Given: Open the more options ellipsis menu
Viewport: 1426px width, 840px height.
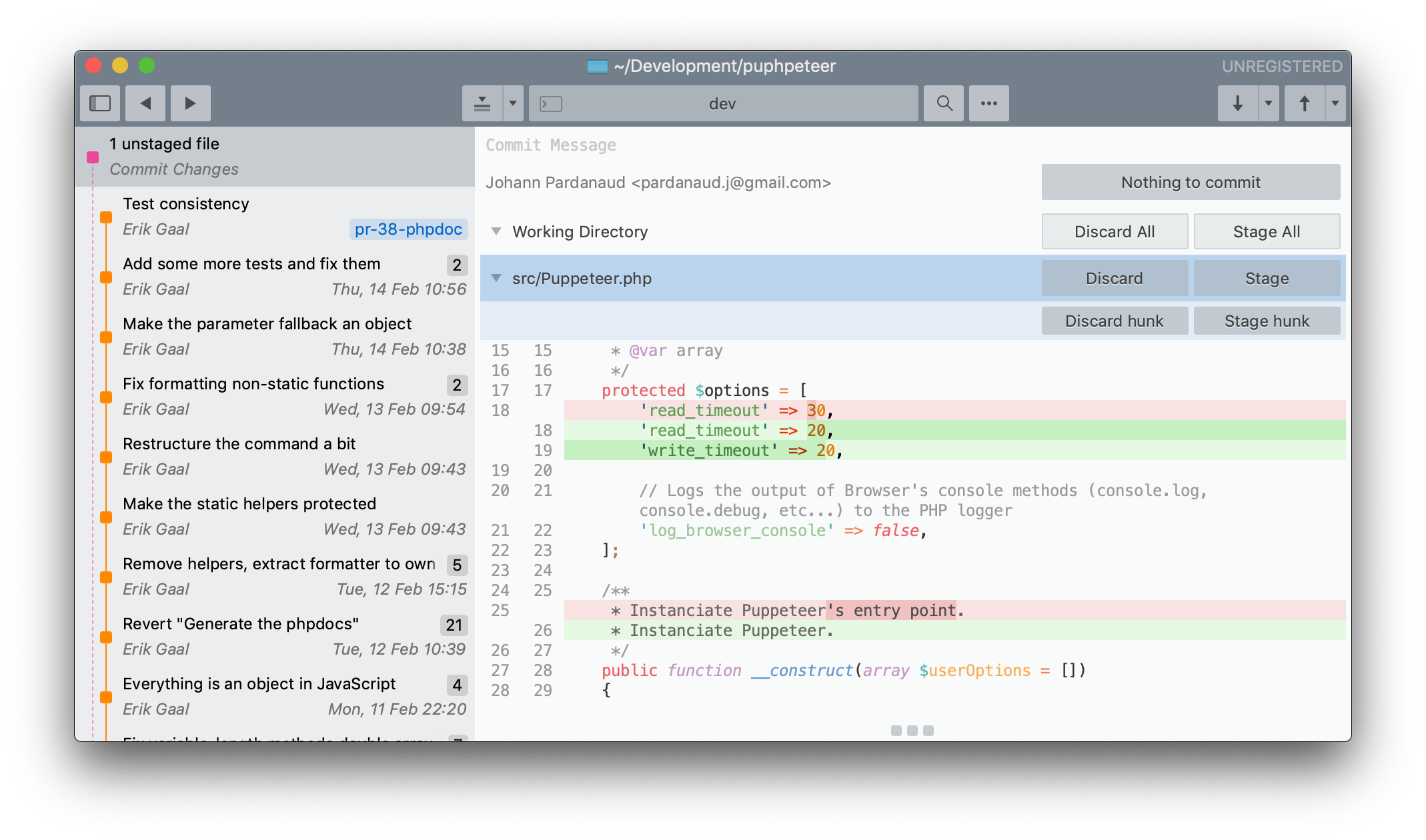Looking at the screenshot, I should click(x=988, y=103).
